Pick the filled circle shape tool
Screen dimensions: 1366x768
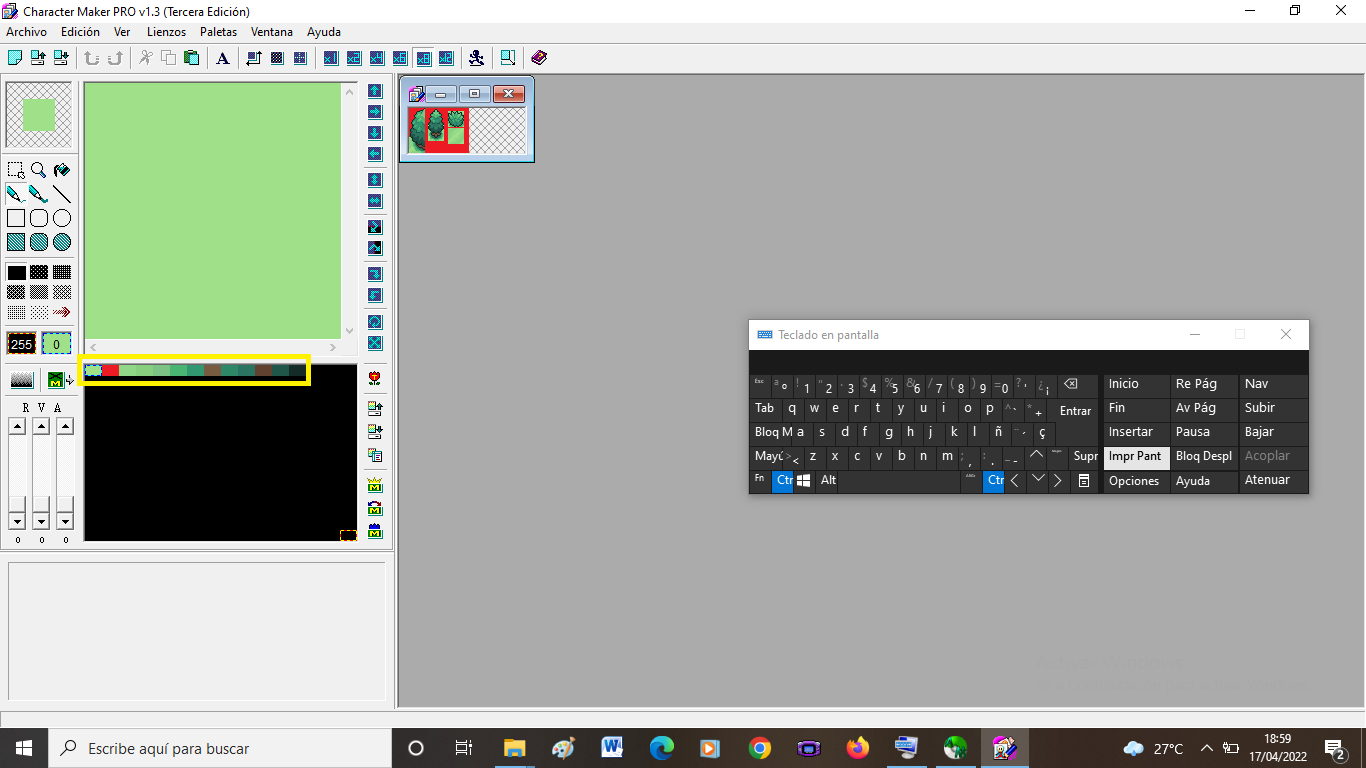coord(62,242)
